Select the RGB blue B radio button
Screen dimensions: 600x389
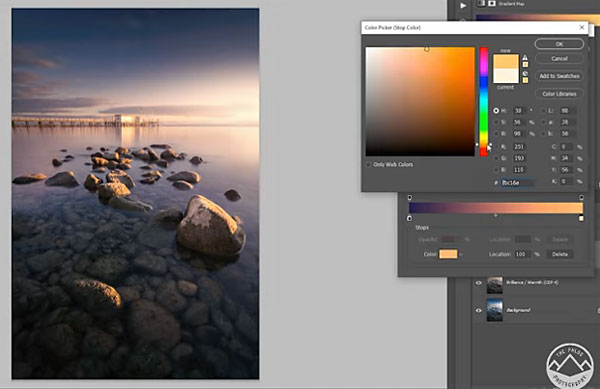coord(496,169)
